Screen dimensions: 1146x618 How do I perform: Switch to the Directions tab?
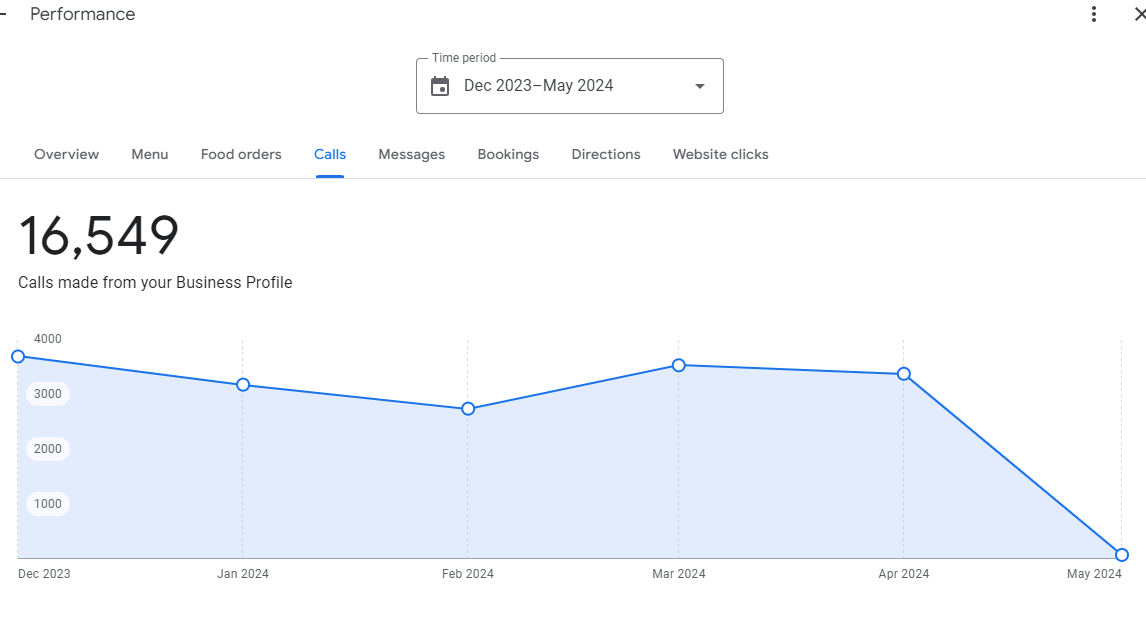606,154
